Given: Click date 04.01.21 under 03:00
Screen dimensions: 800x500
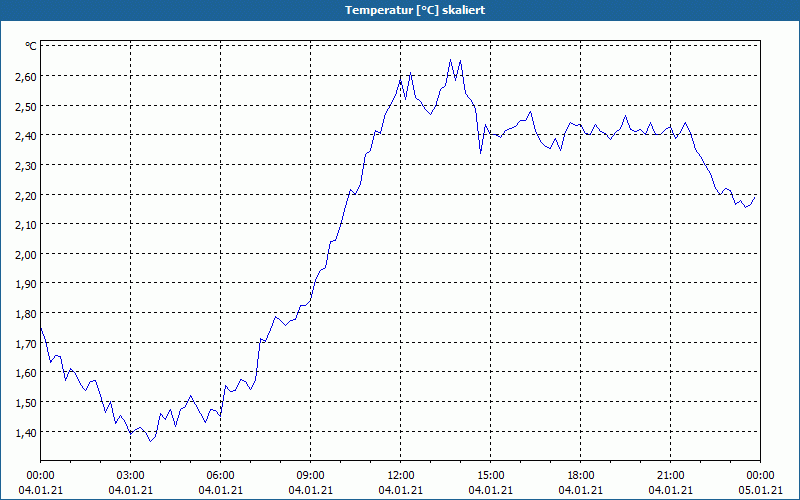Looking at the screenshot, I should [x=131, y=490].
